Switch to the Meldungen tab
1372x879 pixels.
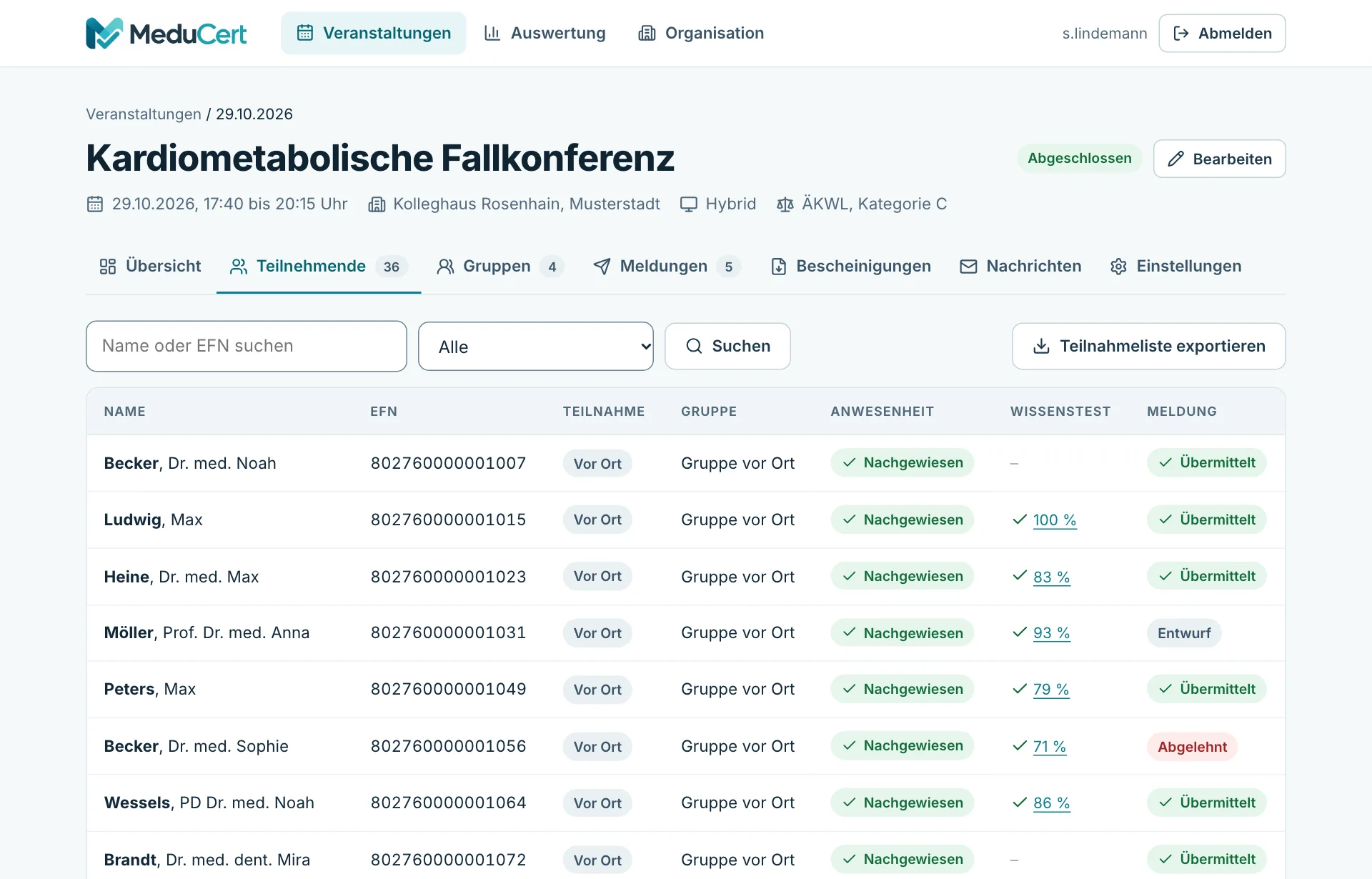point(667,267)
